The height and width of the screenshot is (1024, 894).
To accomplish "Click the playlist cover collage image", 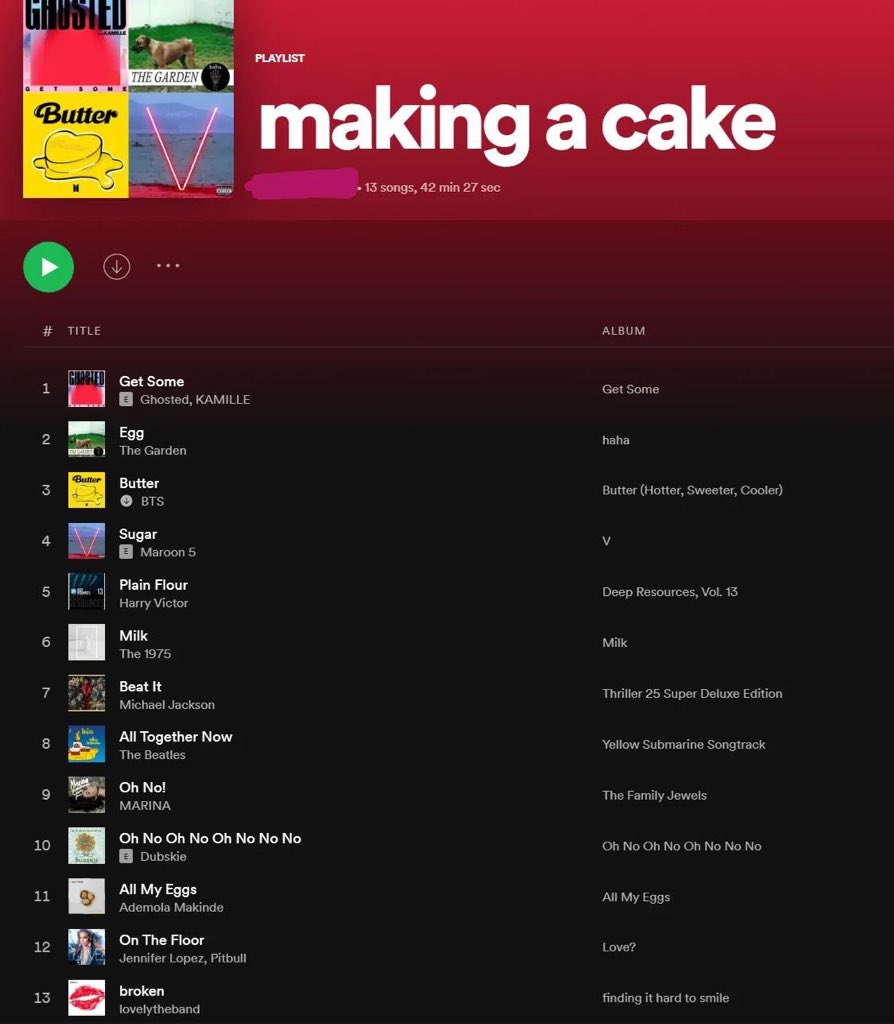I will pos(129,99).
